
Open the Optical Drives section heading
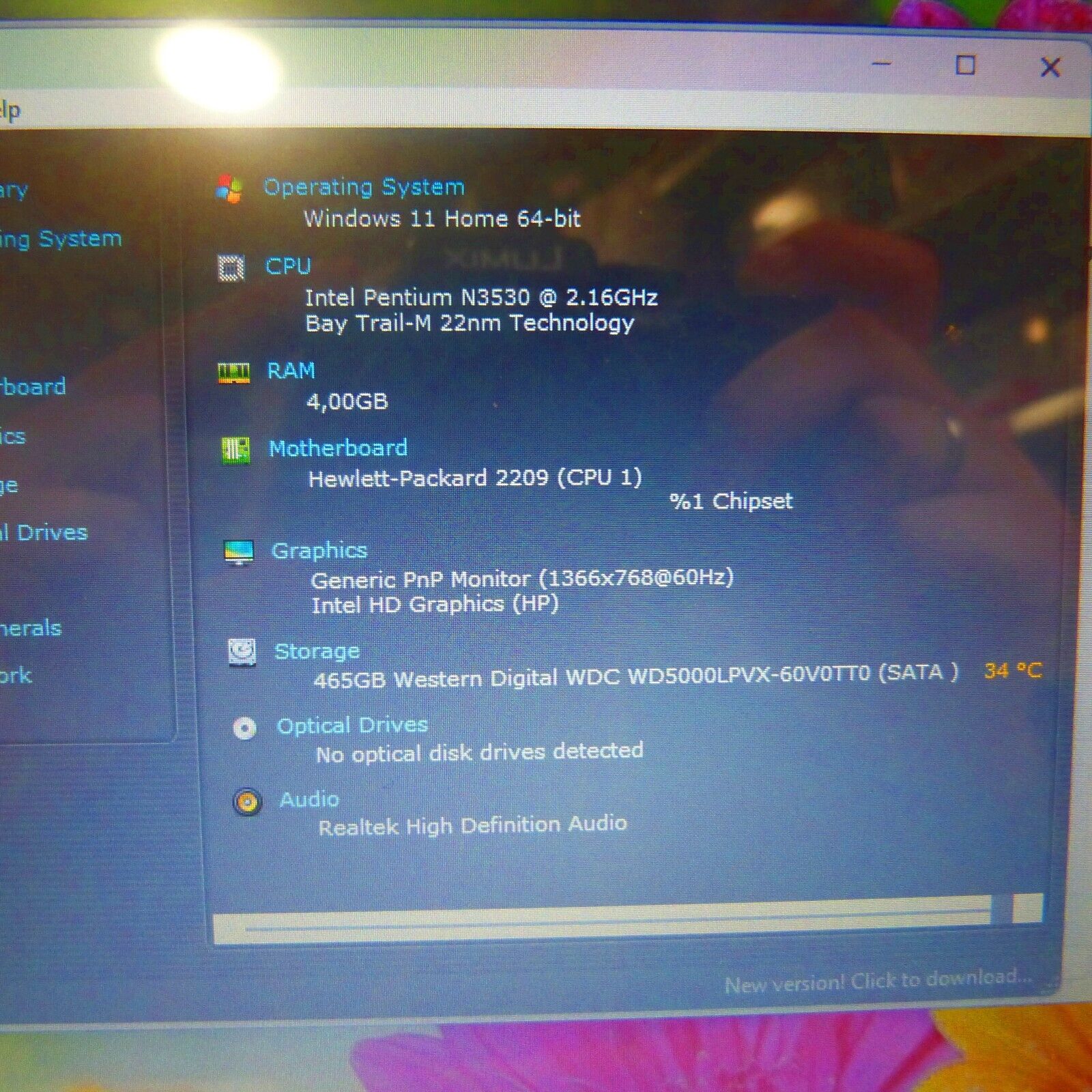point(352,725)
